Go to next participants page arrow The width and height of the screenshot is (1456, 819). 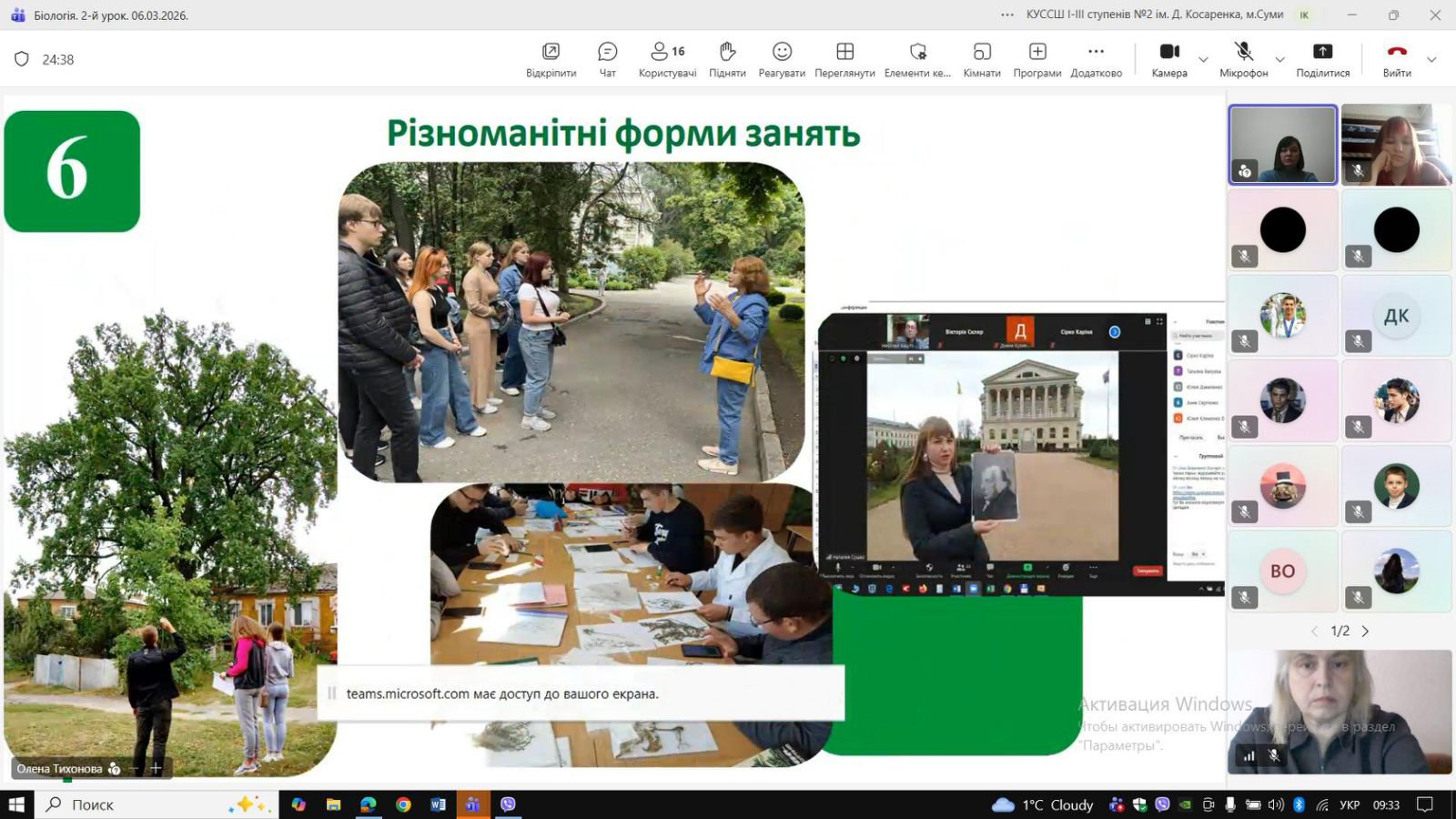click(x=1365, y=631)
